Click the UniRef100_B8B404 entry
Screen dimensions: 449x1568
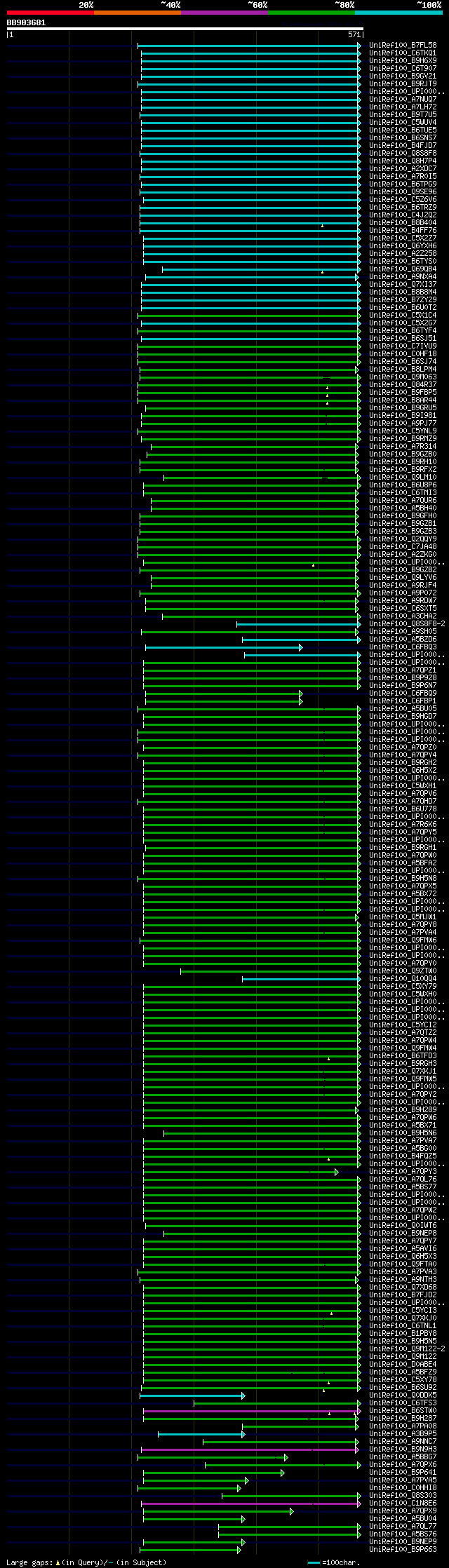[403, 223]
